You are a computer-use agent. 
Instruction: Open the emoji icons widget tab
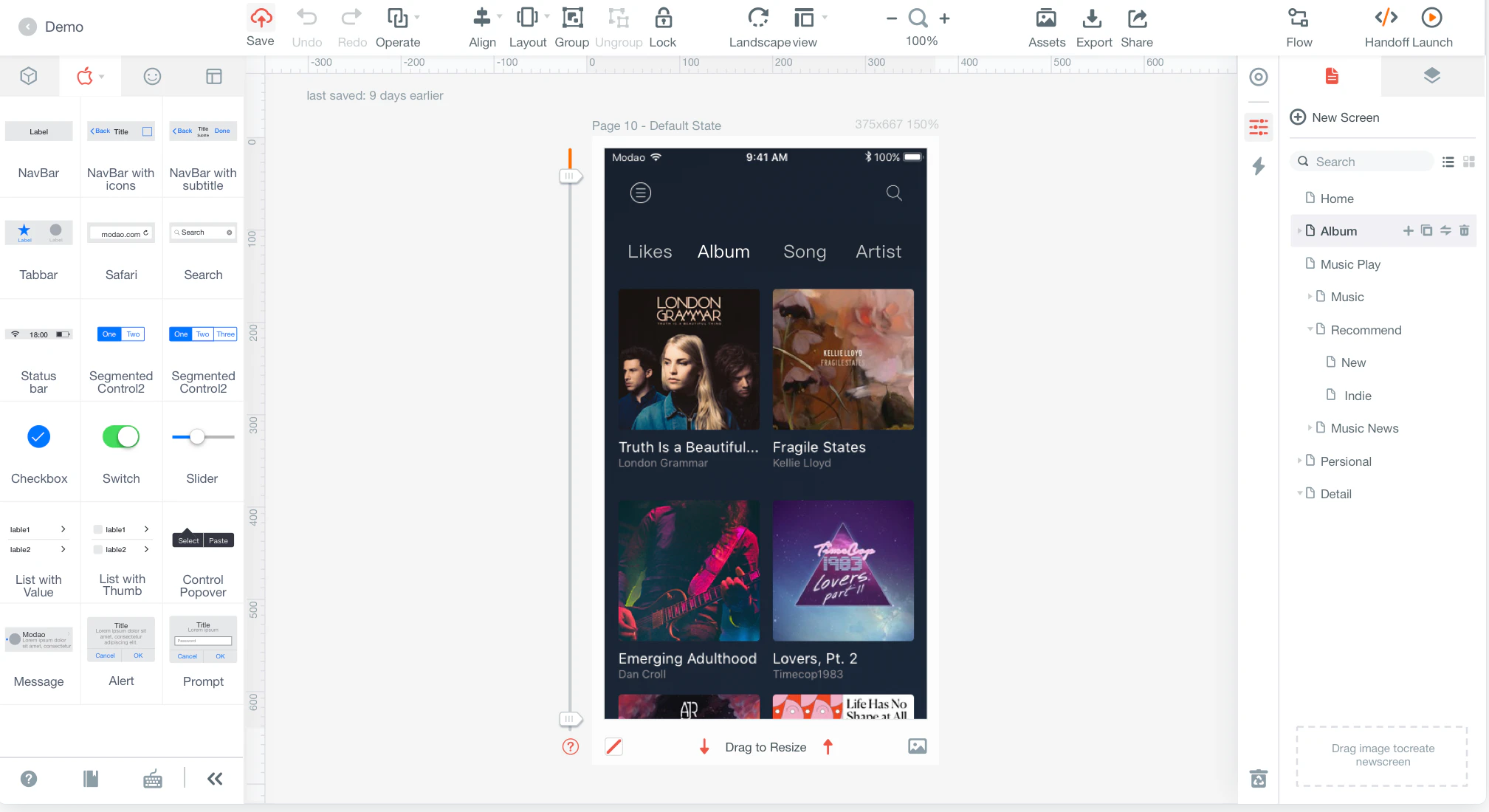[152, 77]
